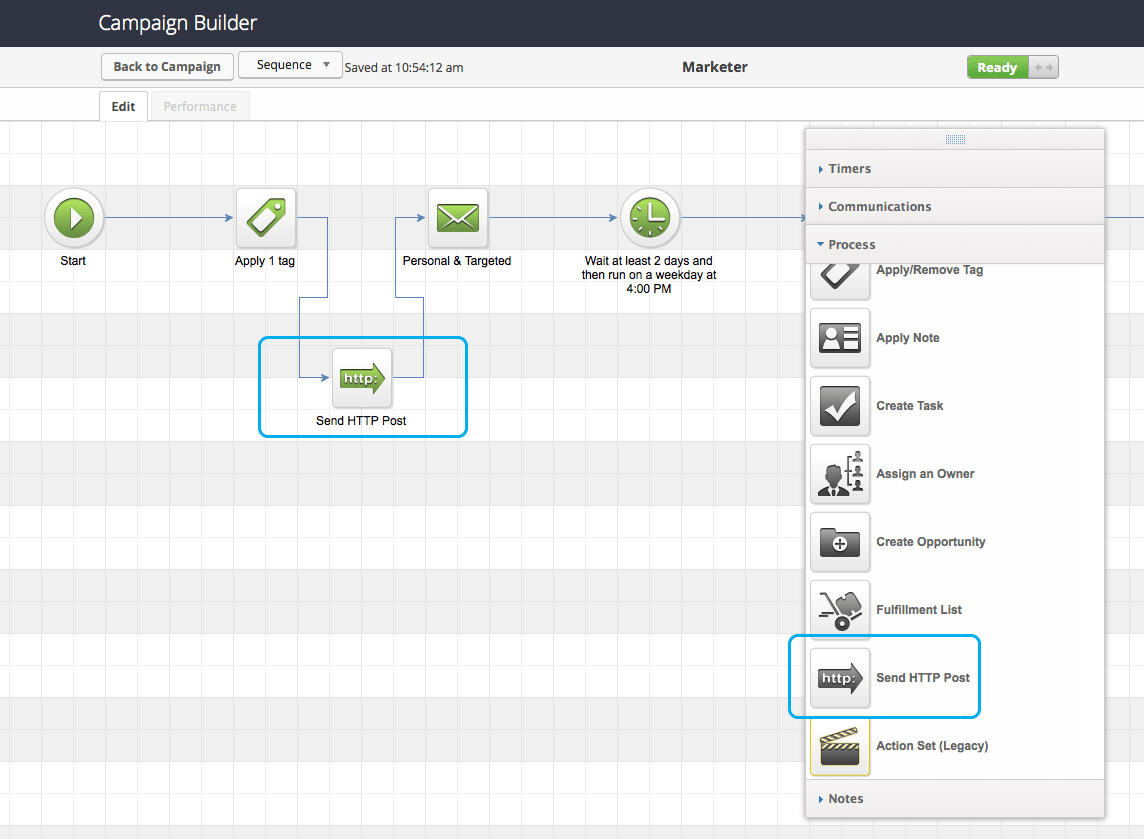Viewport: 1144px width, 839px height.
Task: Select the green clock timer node
Action: click(649, 218)
